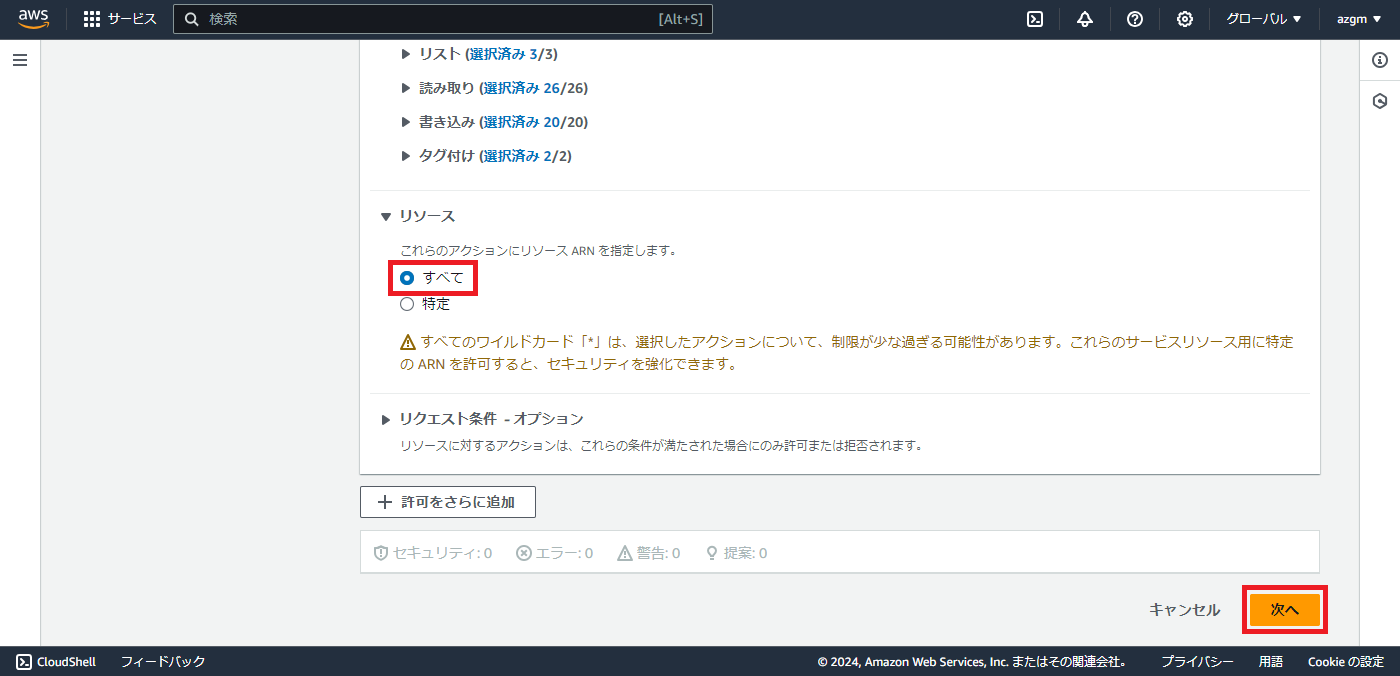The height and width of the screenshot is (676, 1400).
Task: Open the notifications bell
Action: click(x=1085, y=19)
